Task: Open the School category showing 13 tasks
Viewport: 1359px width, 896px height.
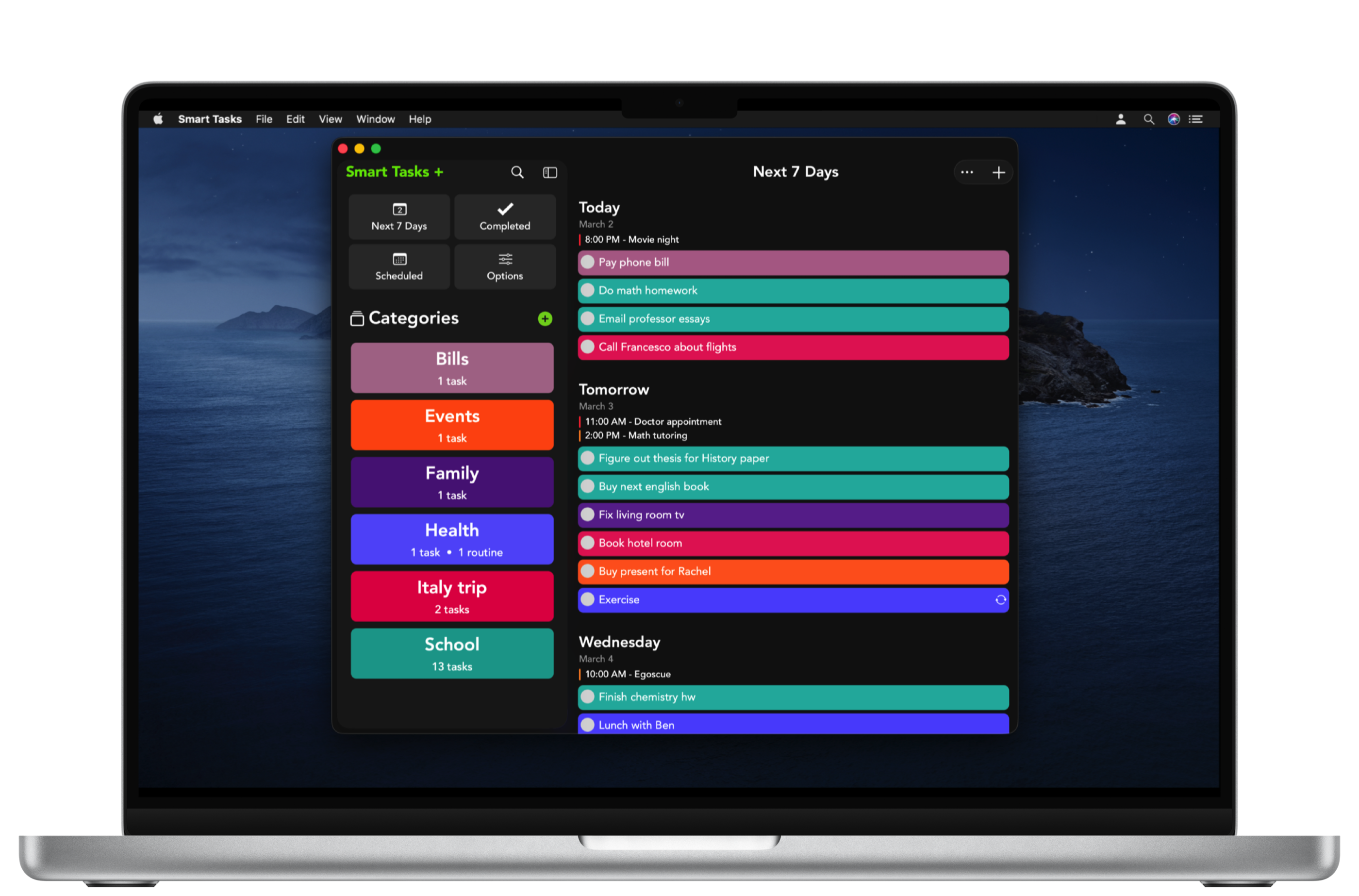Action: tap(451, 653)
